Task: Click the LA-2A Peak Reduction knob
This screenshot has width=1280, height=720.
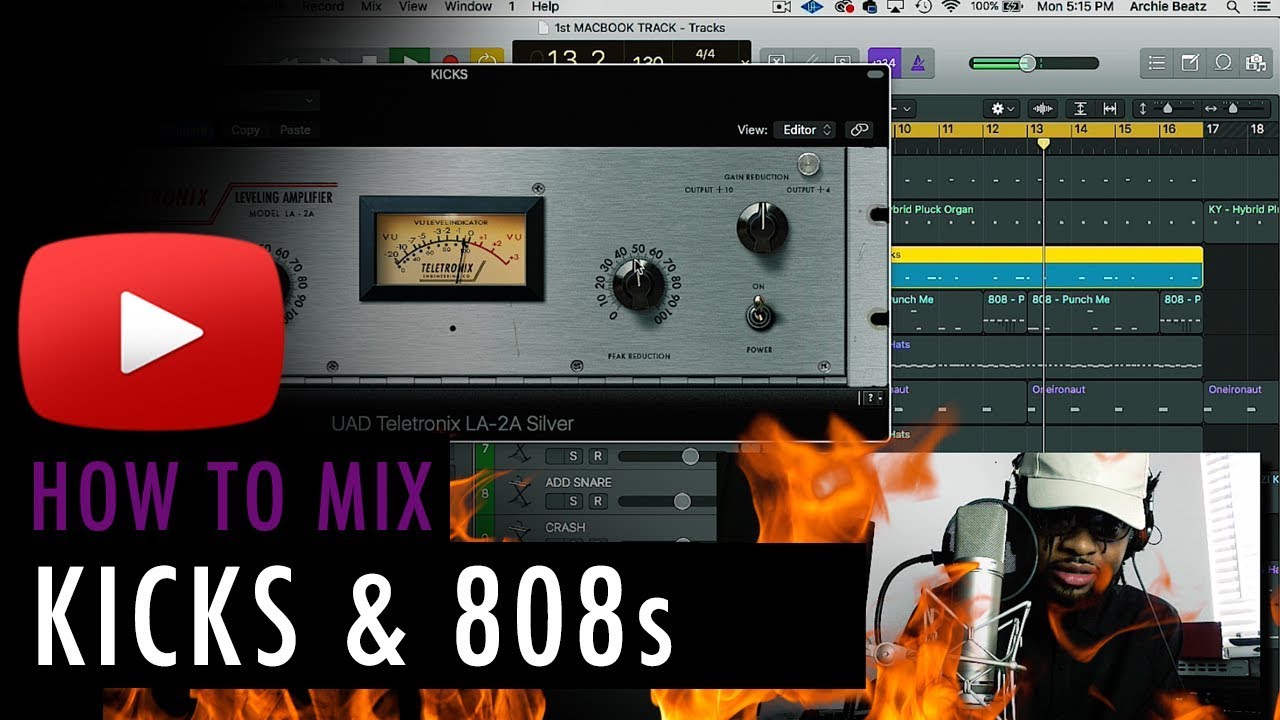Action: point(637,284)
